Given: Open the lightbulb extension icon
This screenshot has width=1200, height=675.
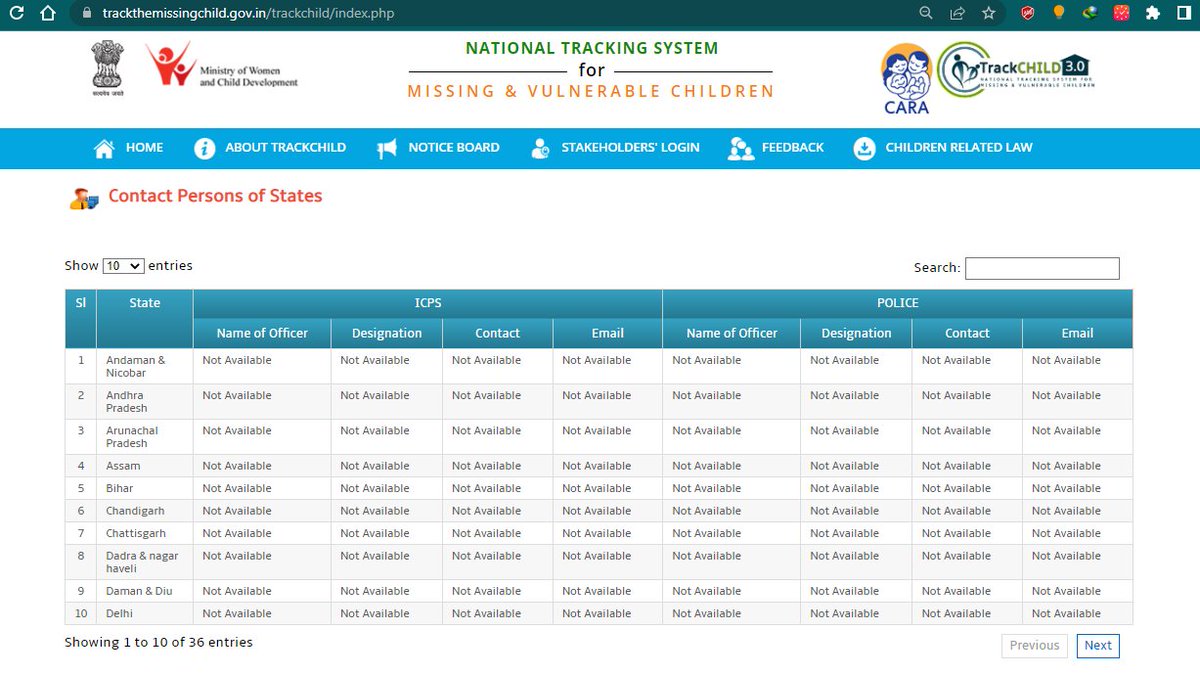Looking at the screenshot, I should click(x=1059, y=14).
